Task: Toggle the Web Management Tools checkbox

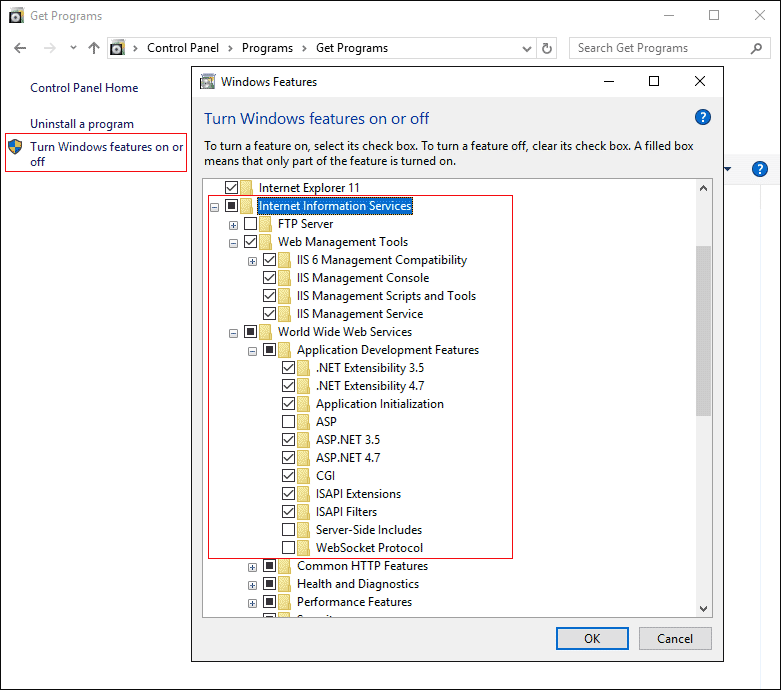Action: [251, 242]
